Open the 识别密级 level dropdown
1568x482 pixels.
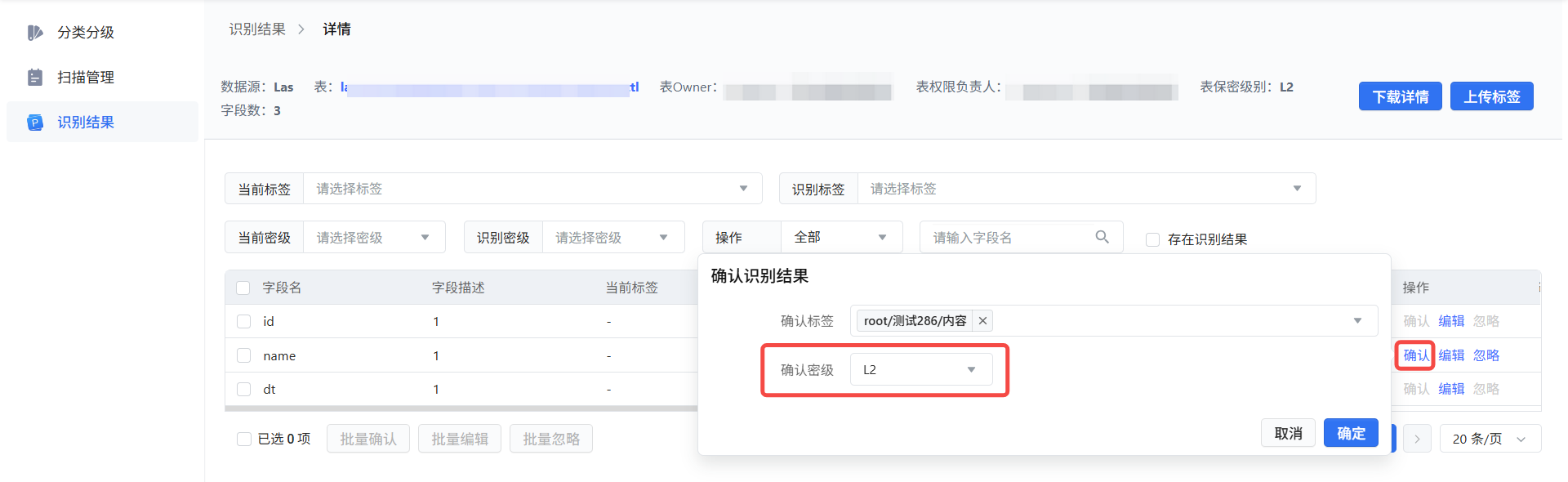click(x=613, y=238)
